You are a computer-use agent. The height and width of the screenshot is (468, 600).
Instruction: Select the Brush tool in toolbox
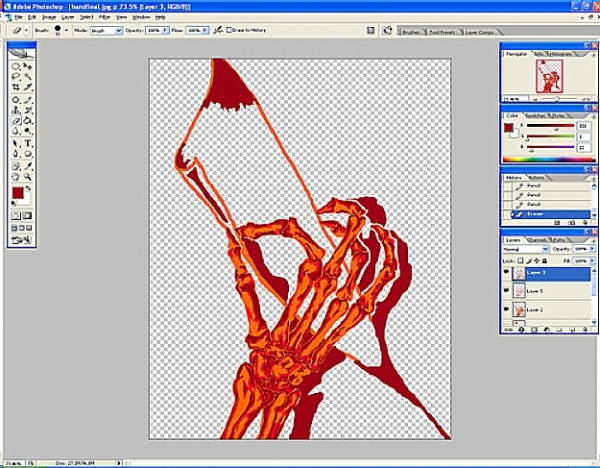(28, 100)
